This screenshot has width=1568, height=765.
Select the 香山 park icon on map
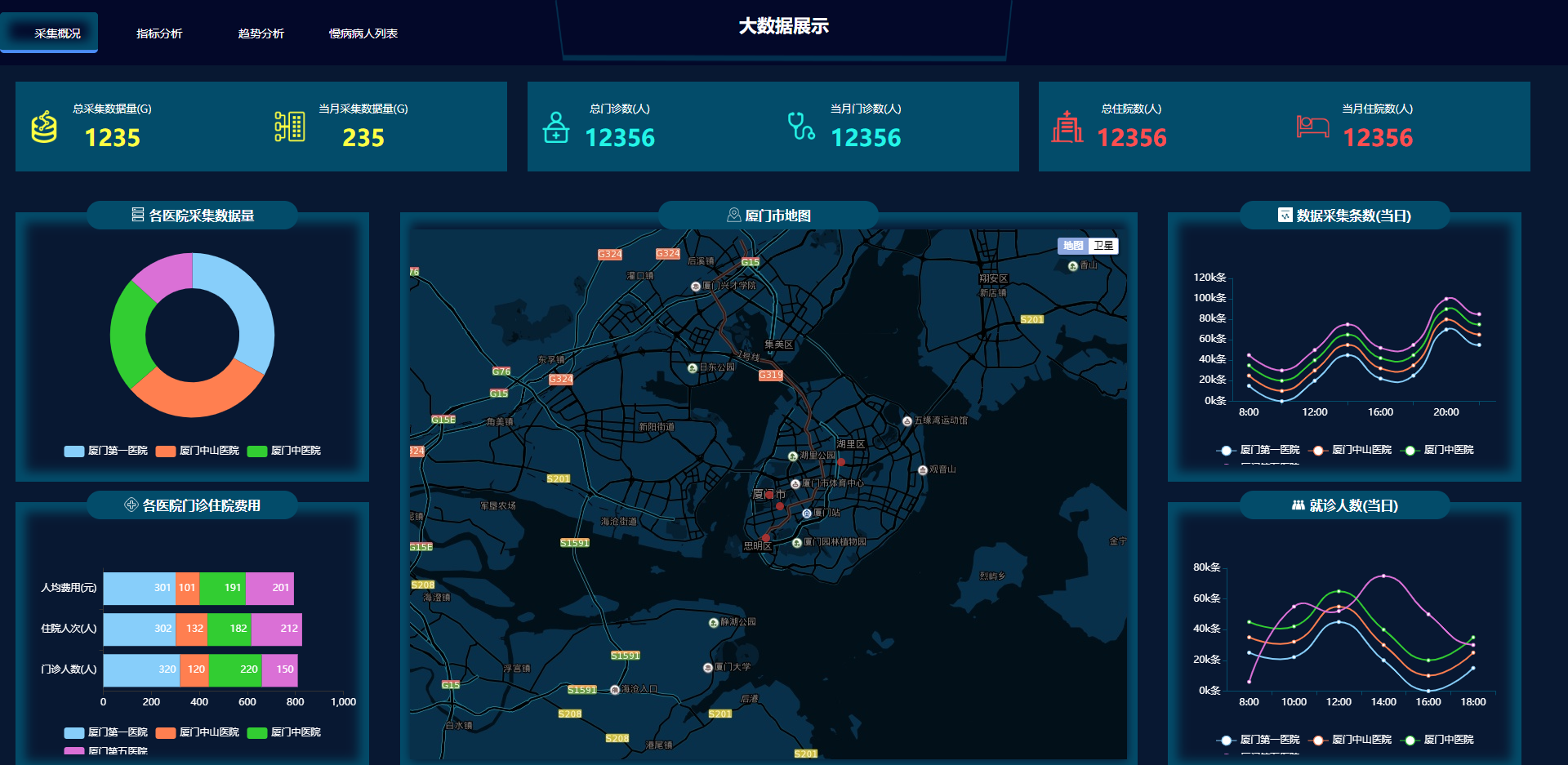click(x=1073, y=266)
